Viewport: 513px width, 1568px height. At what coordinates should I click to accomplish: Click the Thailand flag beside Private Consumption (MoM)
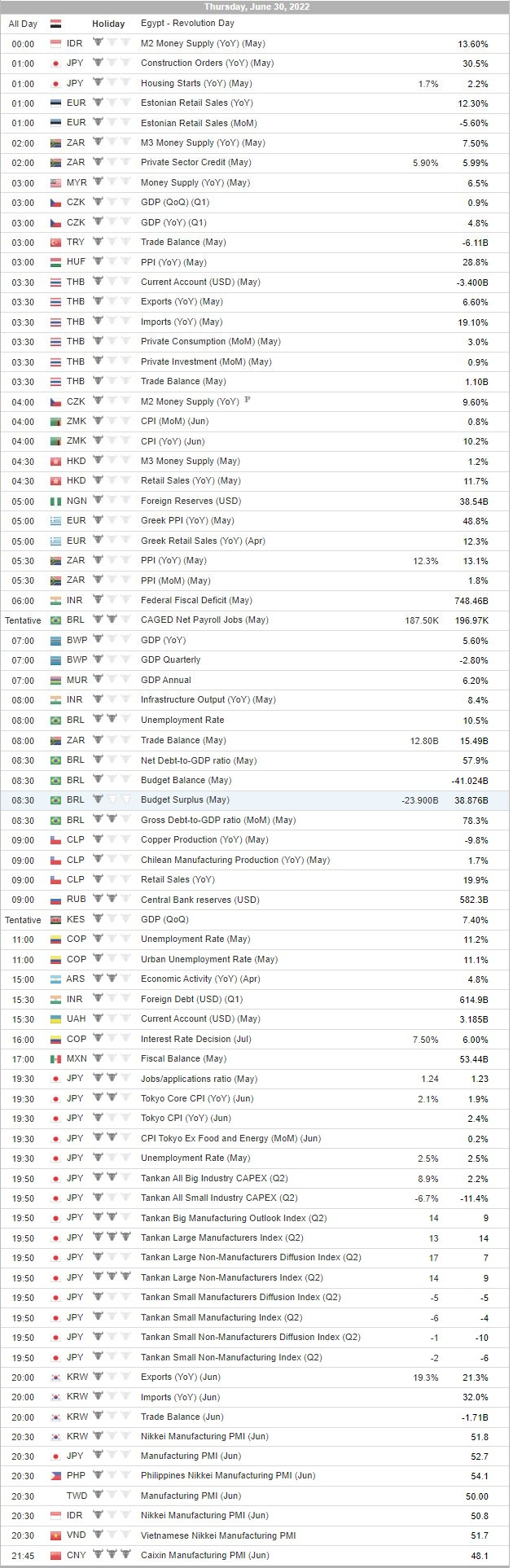tap(55, 342)
